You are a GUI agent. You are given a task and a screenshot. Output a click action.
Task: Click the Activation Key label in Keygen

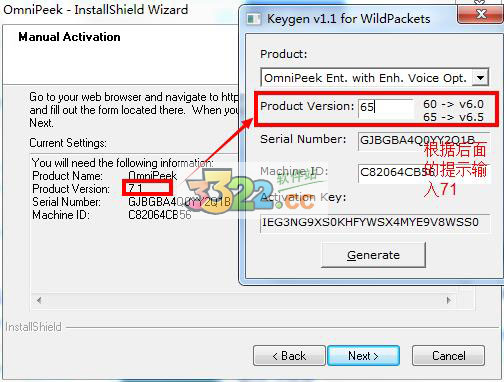point(303,197)
